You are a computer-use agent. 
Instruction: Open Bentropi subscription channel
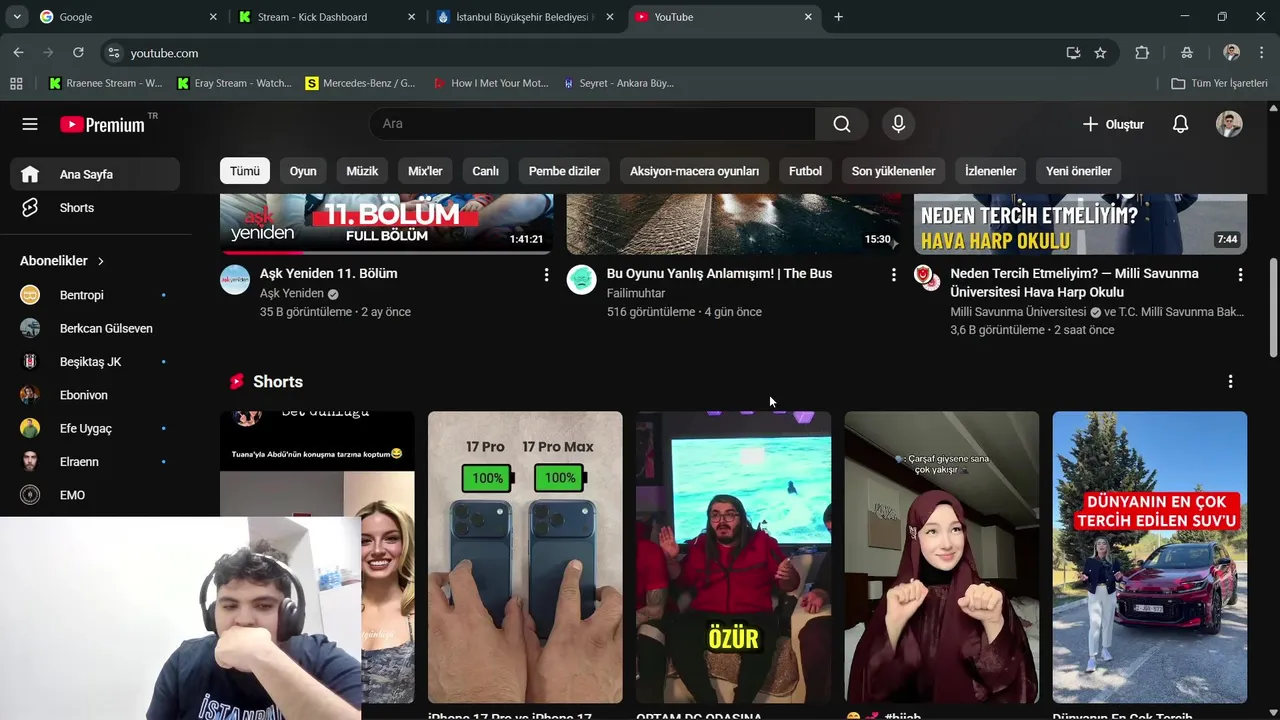96,295
